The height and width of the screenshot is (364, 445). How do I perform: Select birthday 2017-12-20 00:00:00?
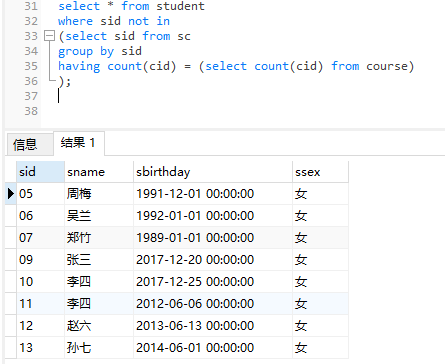[213, 260]
